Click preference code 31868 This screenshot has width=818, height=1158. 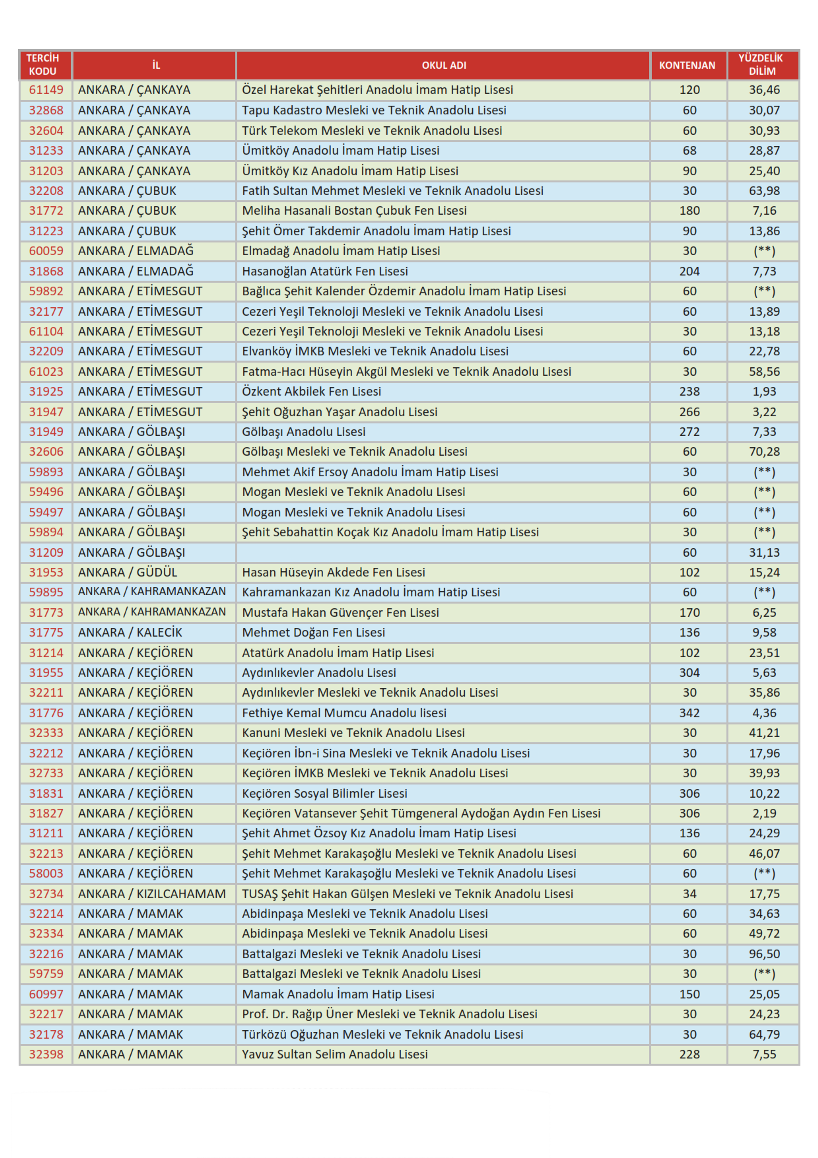coord(45,271)
